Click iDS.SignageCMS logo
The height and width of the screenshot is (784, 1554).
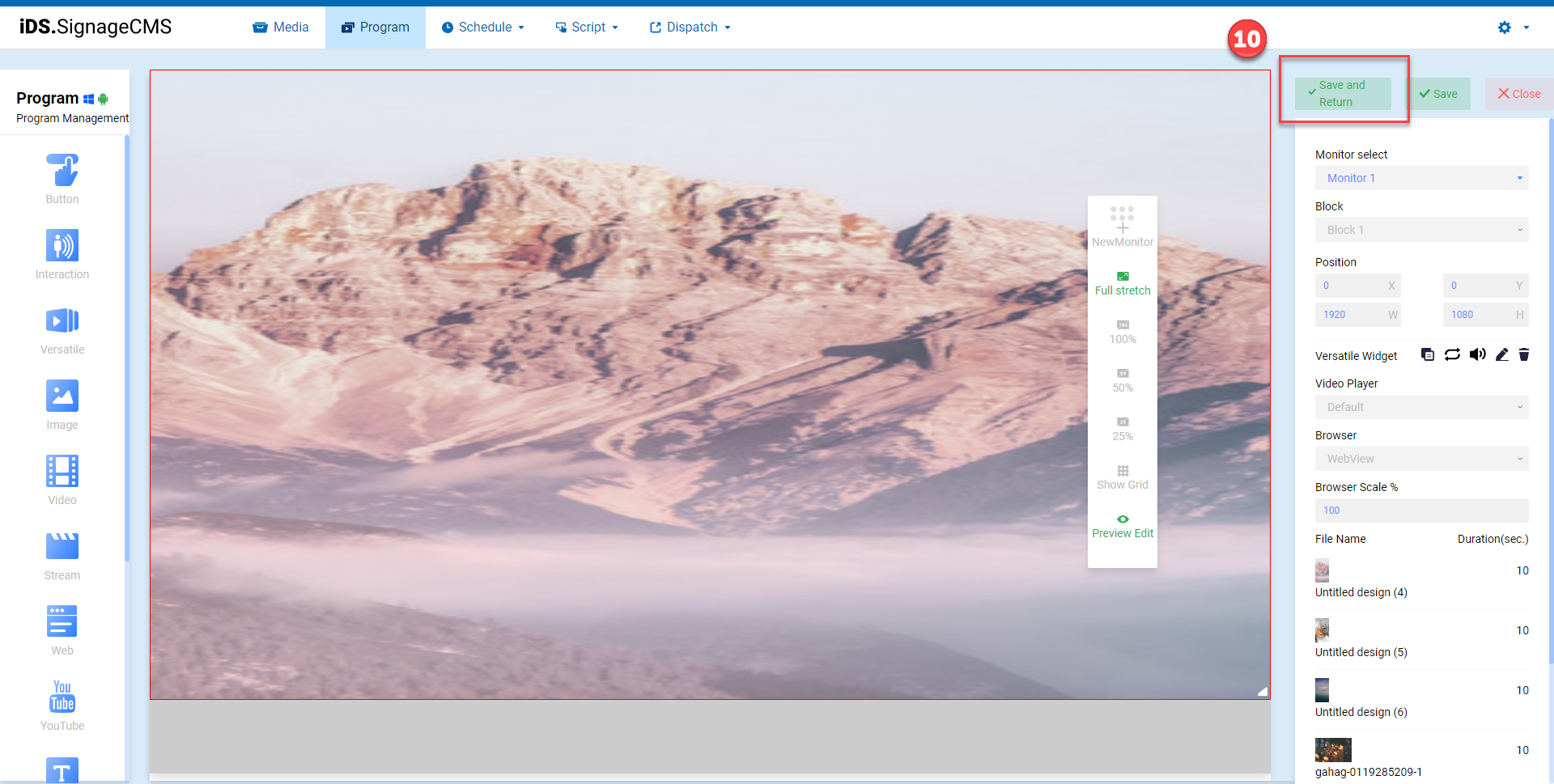pyautogui.click(x=96, y=27)
